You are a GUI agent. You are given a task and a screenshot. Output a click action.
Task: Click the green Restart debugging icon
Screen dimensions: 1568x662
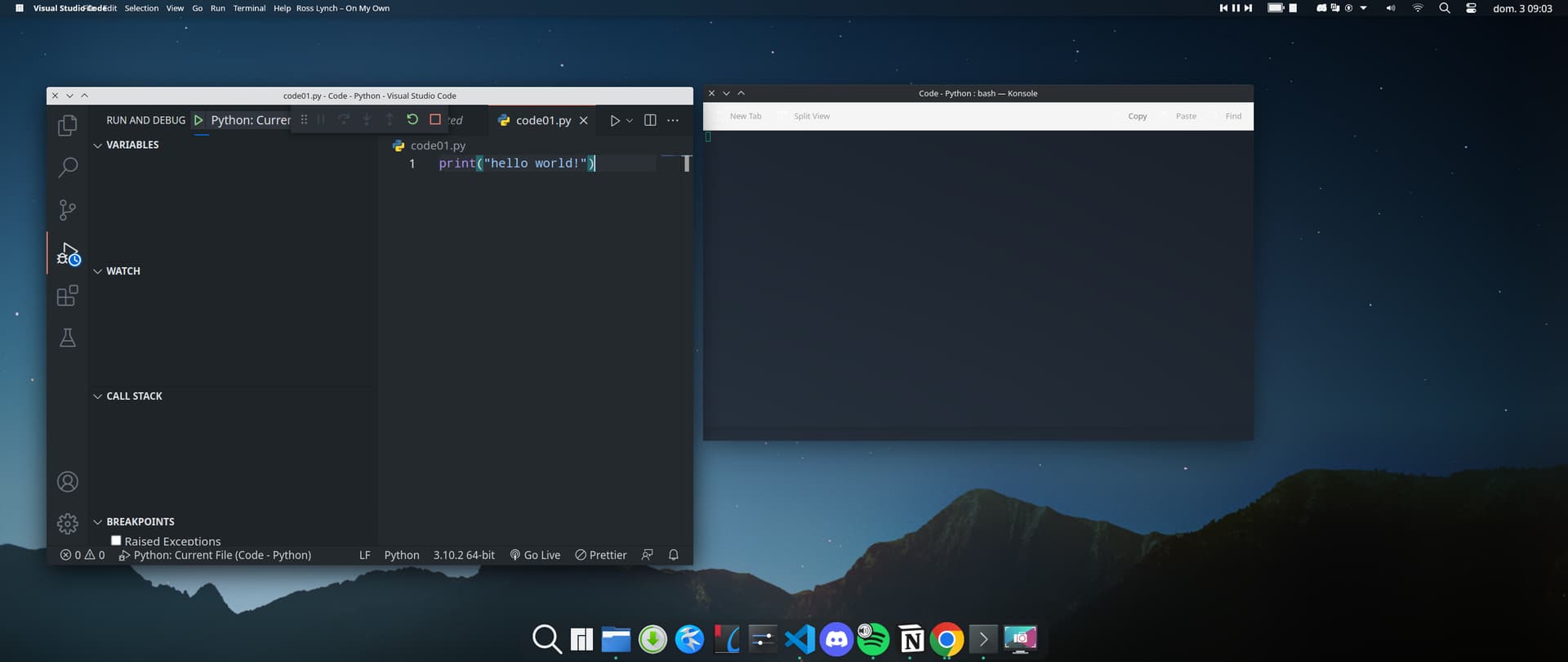[412, 119]
